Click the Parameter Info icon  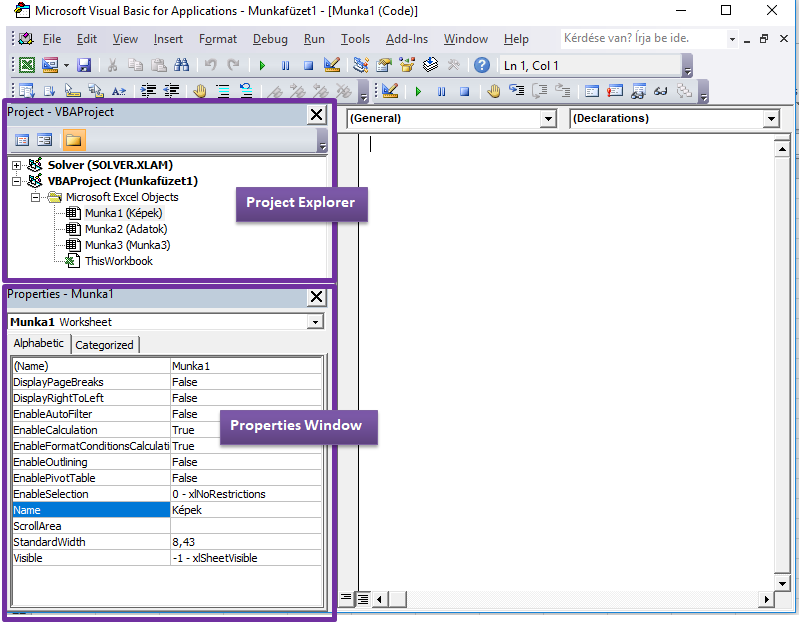[x=96, y=92]
